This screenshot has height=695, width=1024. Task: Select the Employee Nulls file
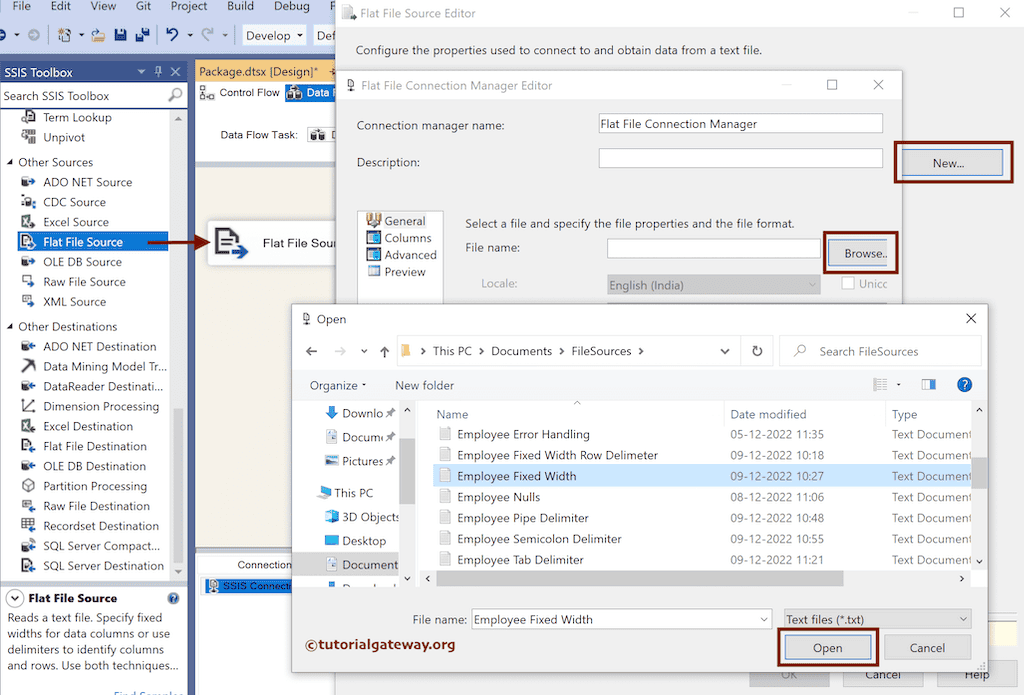pos(497,497)
